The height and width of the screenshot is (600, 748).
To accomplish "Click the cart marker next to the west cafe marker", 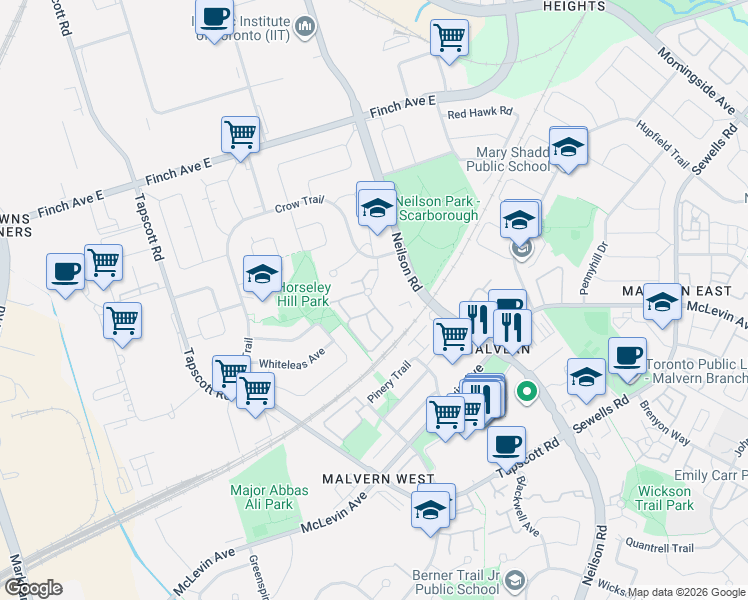I will pyautogui.click(x=104, y=263).
